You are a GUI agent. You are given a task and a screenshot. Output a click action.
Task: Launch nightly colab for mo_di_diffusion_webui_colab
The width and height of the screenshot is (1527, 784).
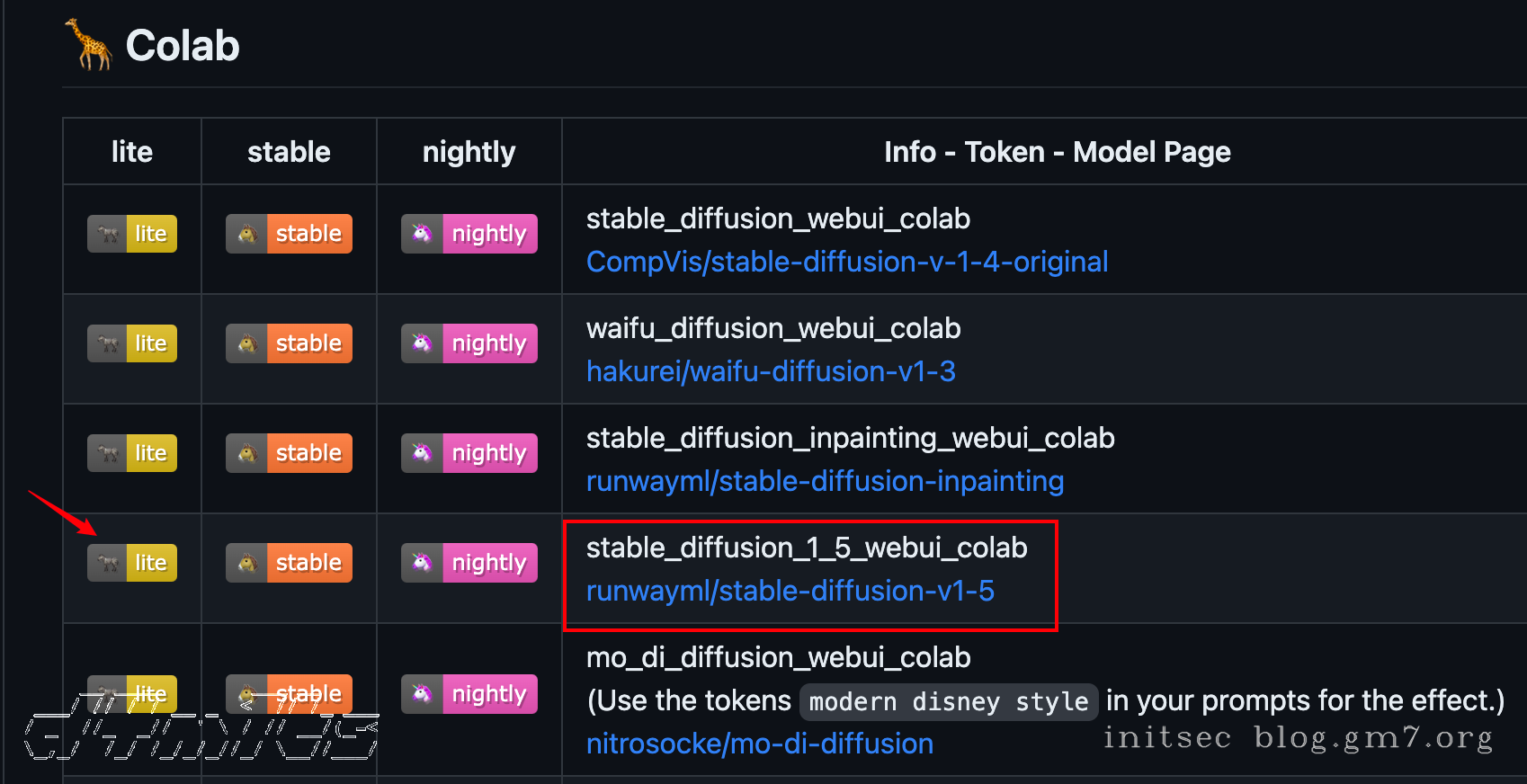pyautogui.click(x=469, y=693)
